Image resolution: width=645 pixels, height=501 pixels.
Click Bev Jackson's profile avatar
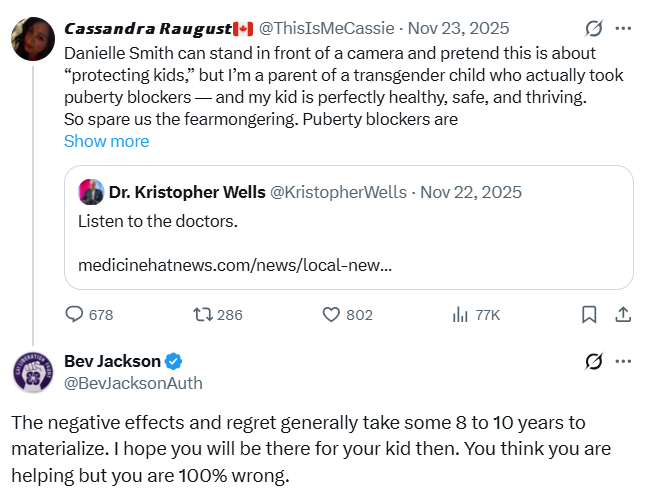32,371
